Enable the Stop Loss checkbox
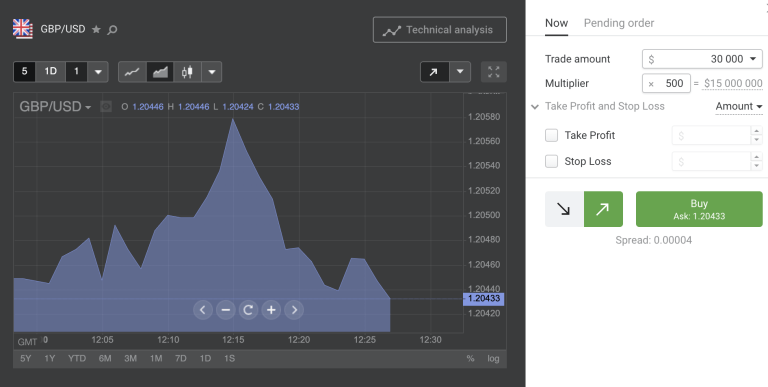Screen dimensions: 768x387 point(552,161)
